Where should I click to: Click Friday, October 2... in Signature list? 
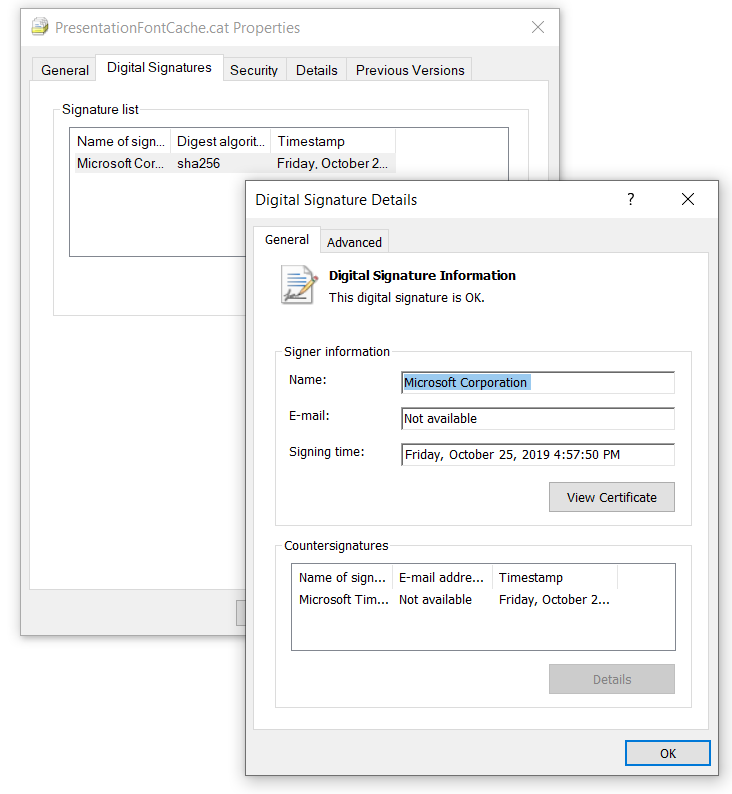332,163
